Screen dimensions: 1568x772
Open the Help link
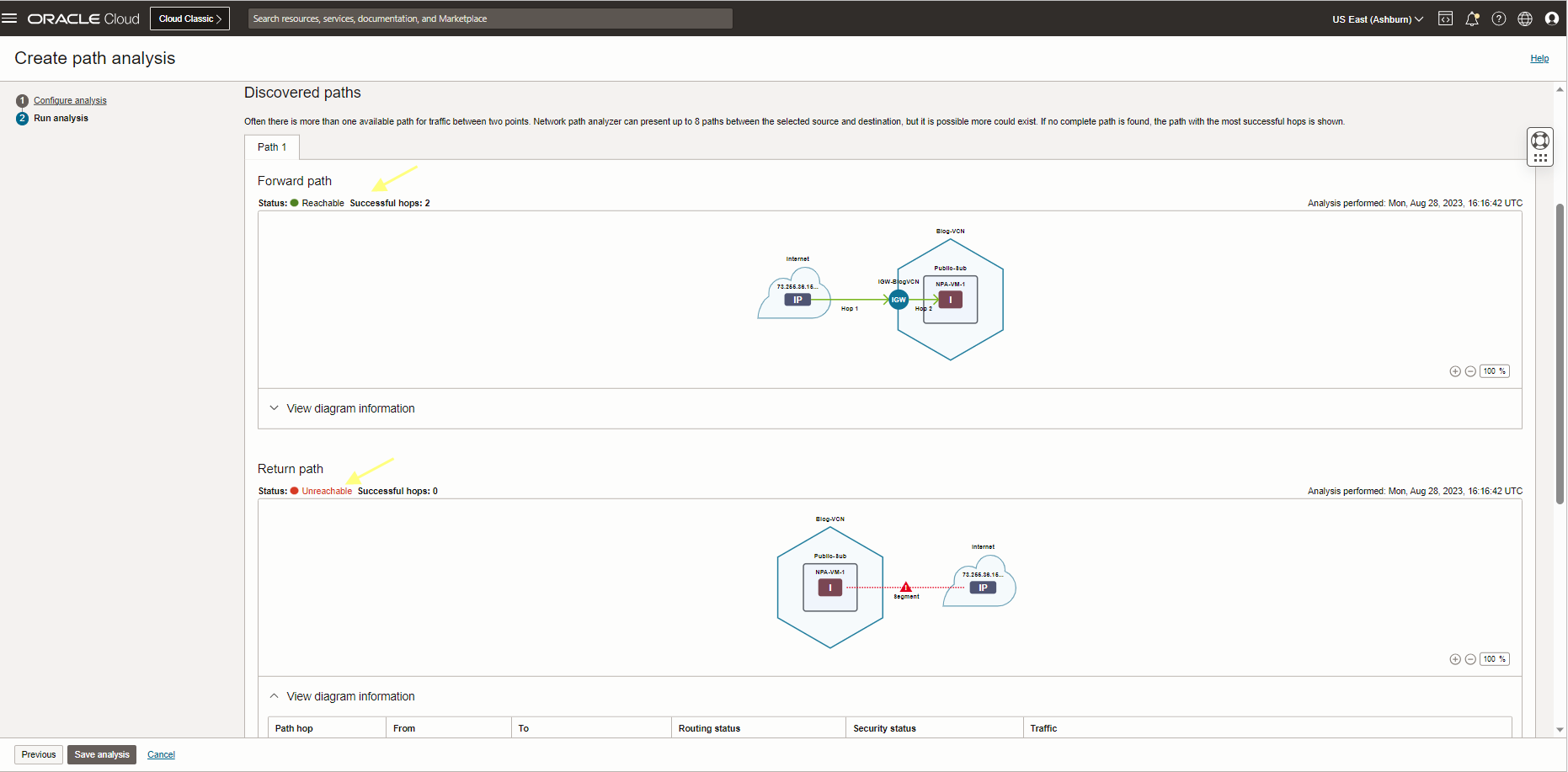pos(1539,58)
